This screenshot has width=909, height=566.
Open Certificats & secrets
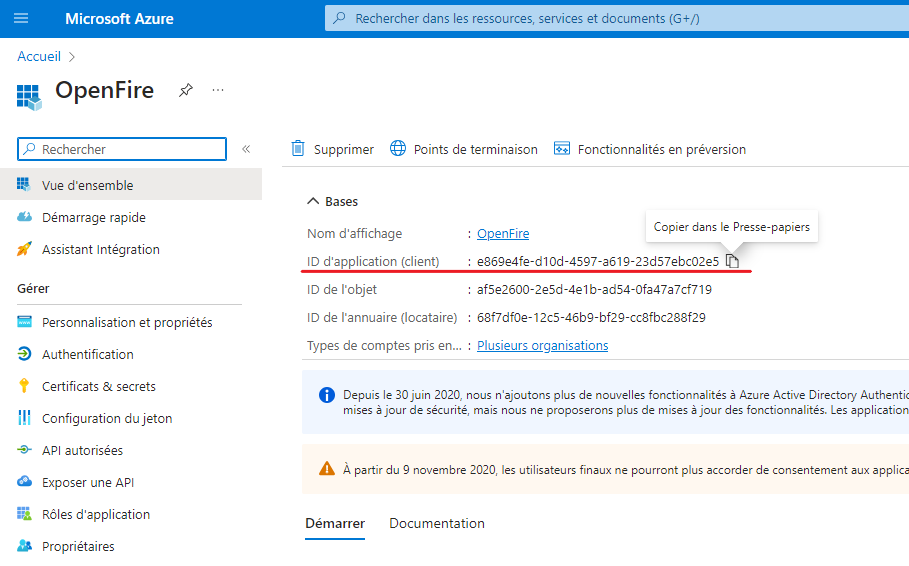99,386
